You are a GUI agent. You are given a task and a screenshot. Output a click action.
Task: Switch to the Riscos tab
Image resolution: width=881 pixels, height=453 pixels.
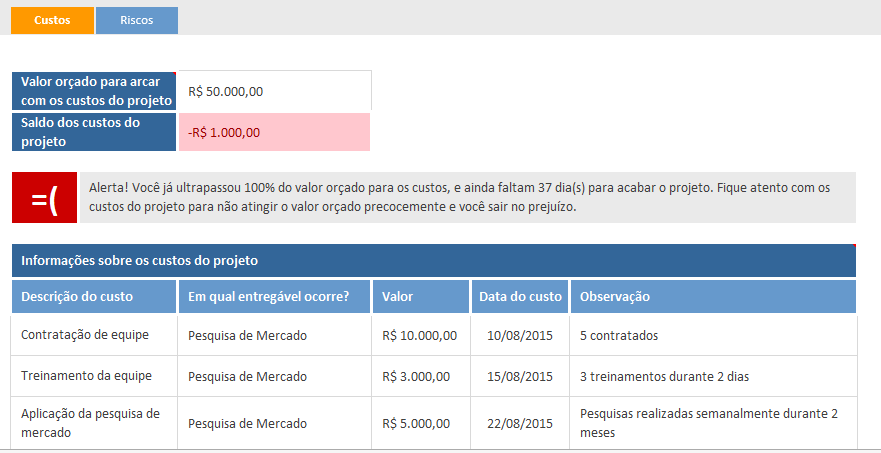pos(136,21)
